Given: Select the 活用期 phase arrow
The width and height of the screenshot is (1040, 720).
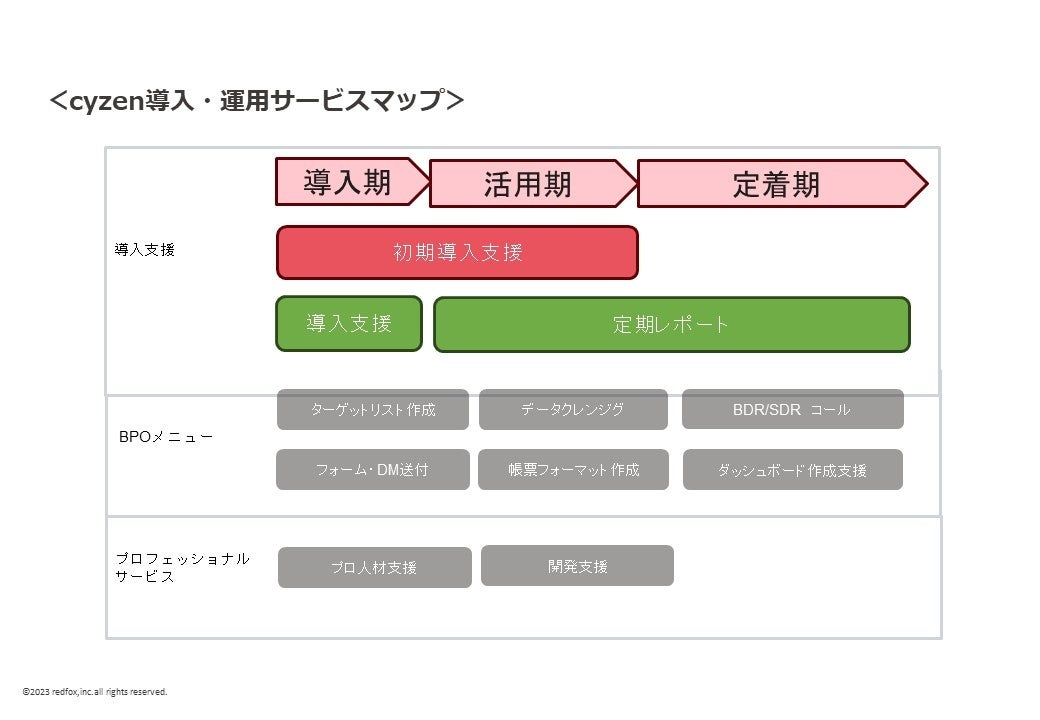Looking at the screenshot, I should click(529, 184).
